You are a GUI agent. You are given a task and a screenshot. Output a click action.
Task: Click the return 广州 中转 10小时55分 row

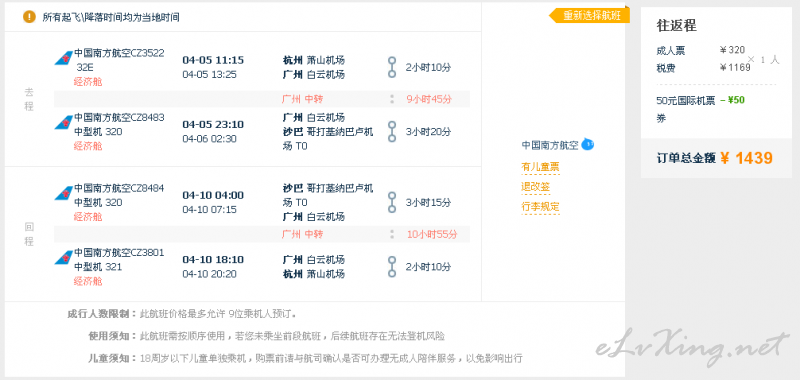(x=262, y=235)
